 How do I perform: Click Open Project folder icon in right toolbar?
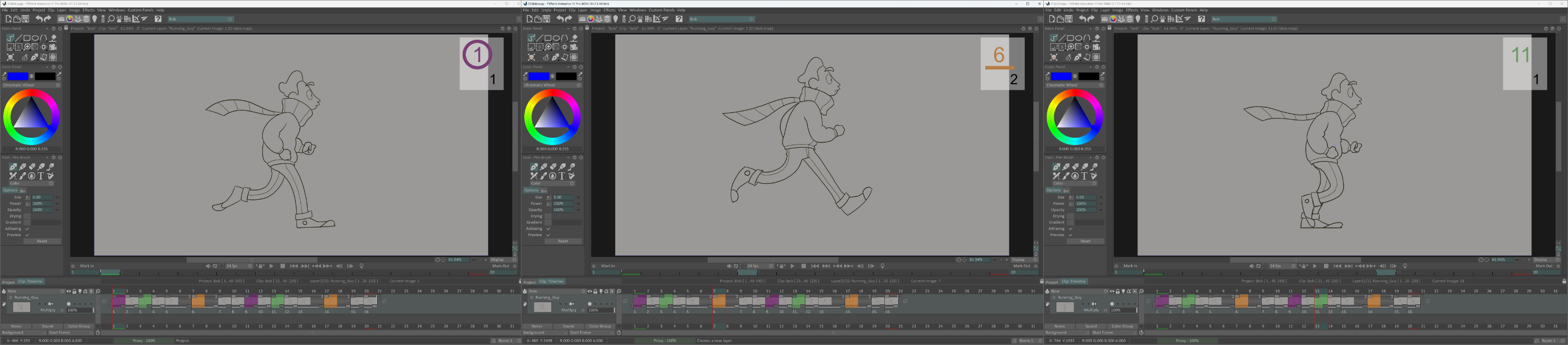1060,19
